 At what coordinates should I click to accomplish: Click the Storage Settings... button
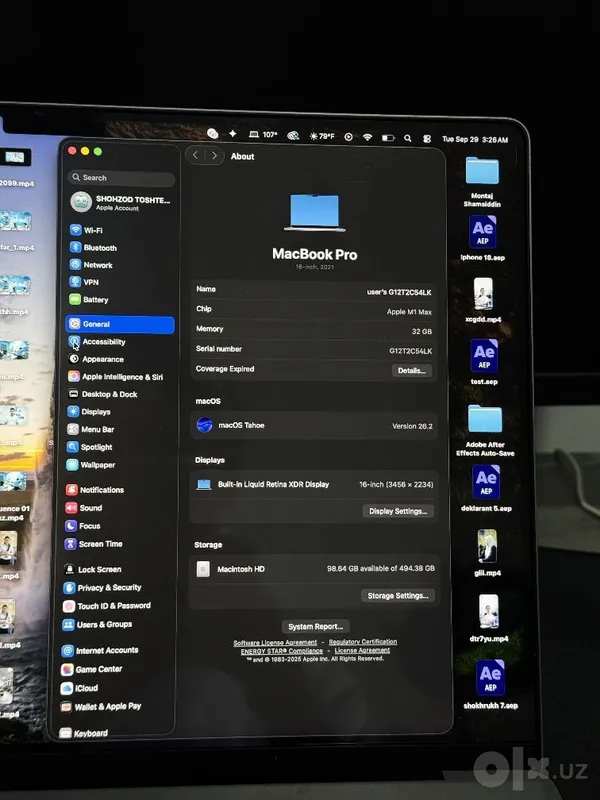[398, 595]
